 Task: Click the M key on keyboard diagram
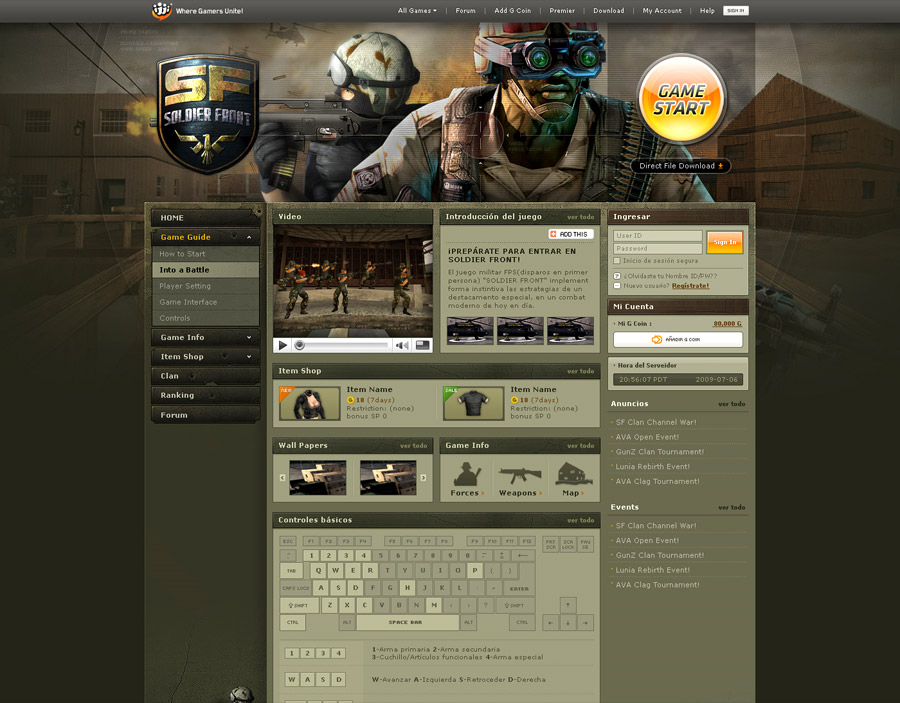click(x=434, y=605)
